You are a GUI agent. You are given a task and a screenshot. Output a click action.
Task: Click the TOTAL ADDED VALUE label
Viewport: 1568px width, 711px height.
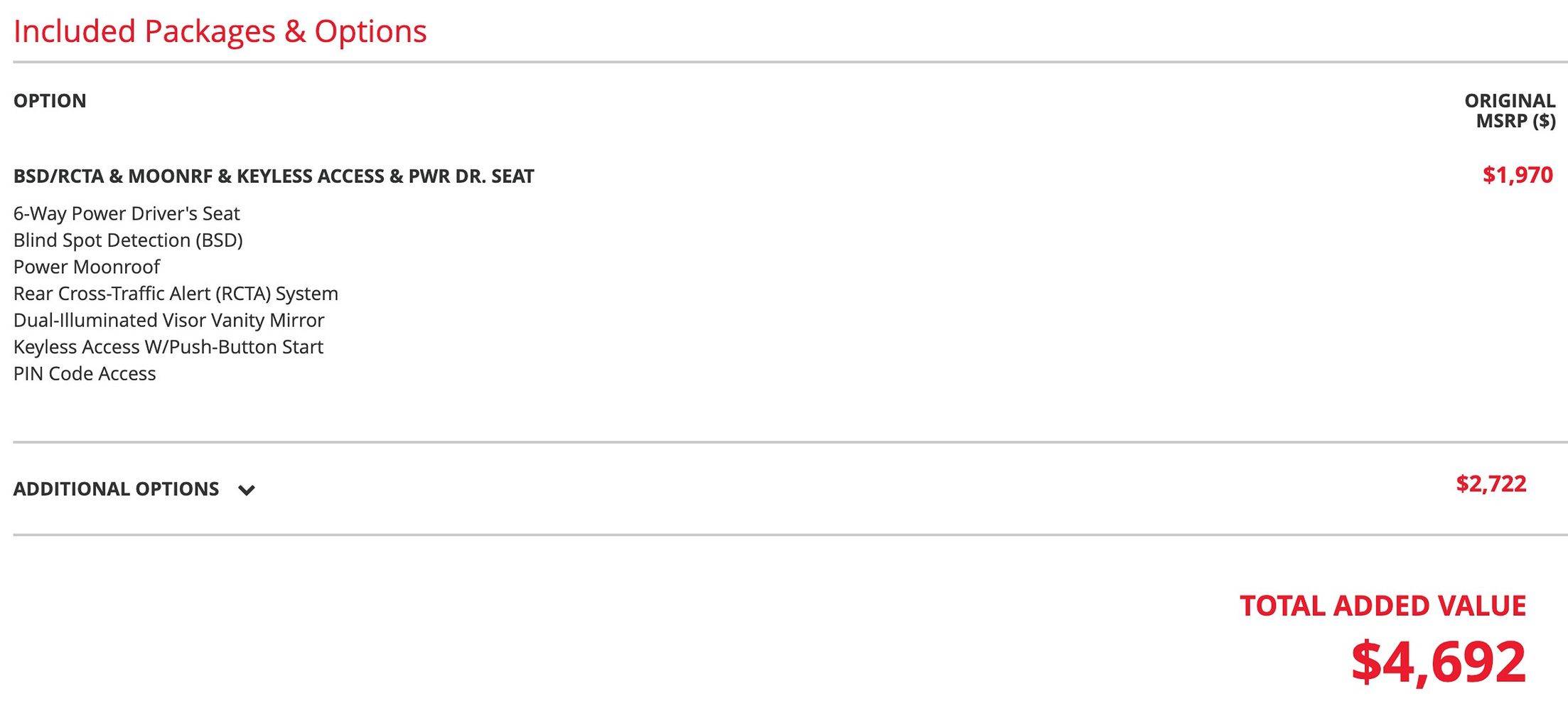click(x=1382, y=606)
